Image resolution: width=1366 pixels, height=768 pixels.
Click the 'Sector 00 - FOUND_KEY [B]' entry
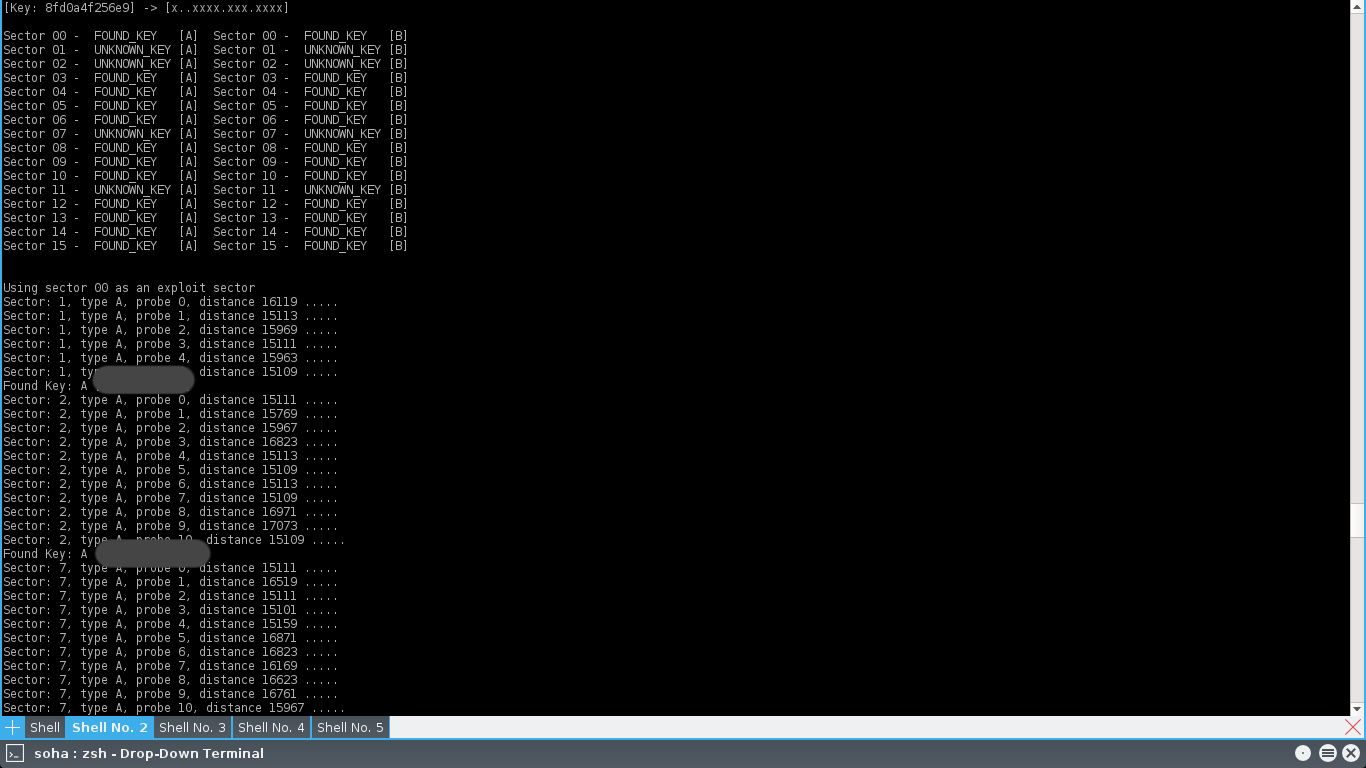[x=310, y=36]
